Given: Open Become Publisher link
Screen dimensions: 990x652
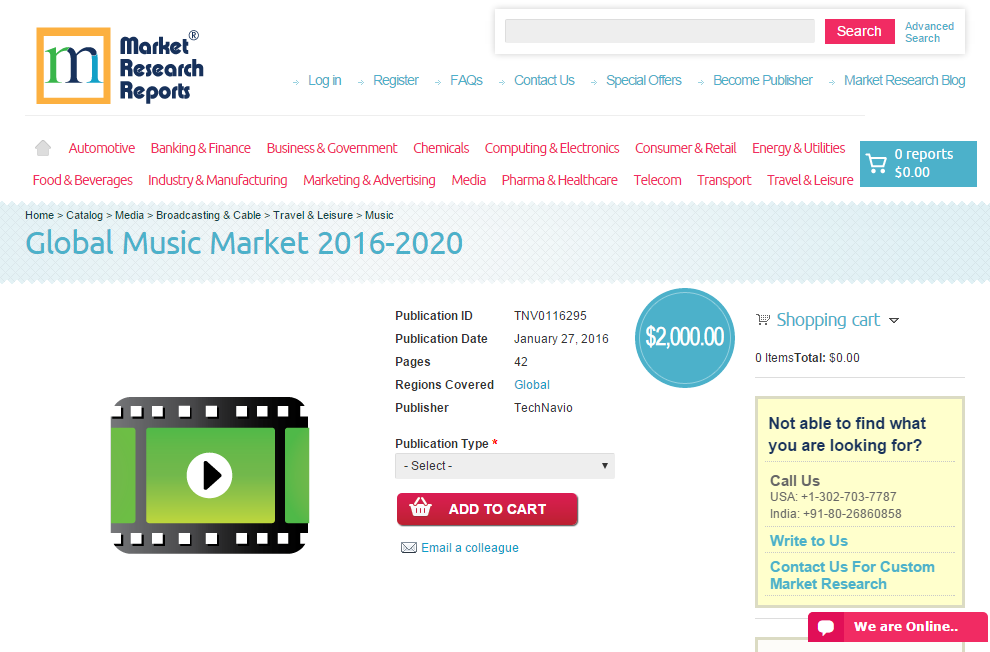Looking at the screenshot, I should pos(763,80).
